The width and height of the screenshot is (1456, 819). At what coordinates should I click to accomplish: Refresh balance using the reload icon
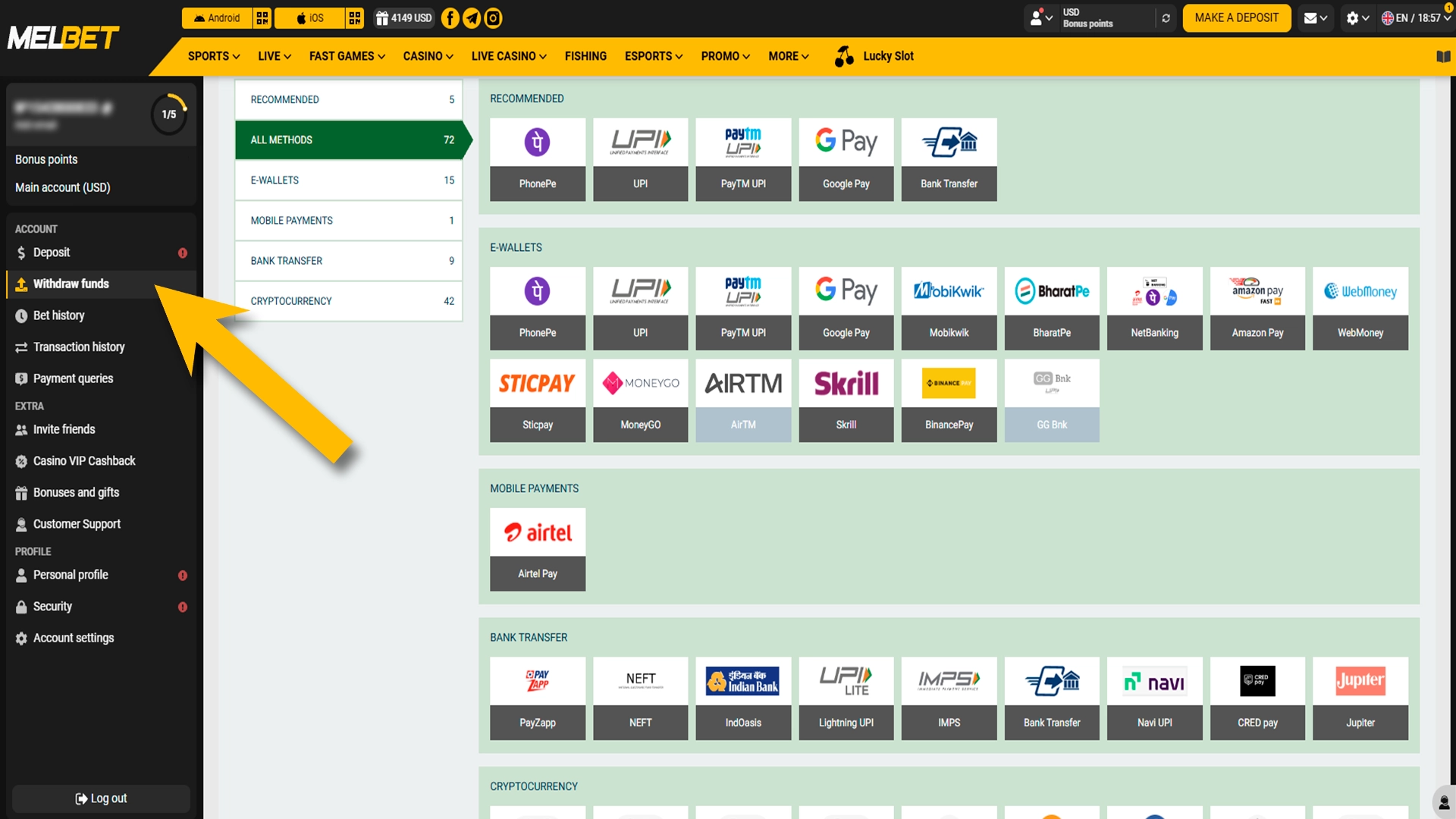coord(1166,18)
